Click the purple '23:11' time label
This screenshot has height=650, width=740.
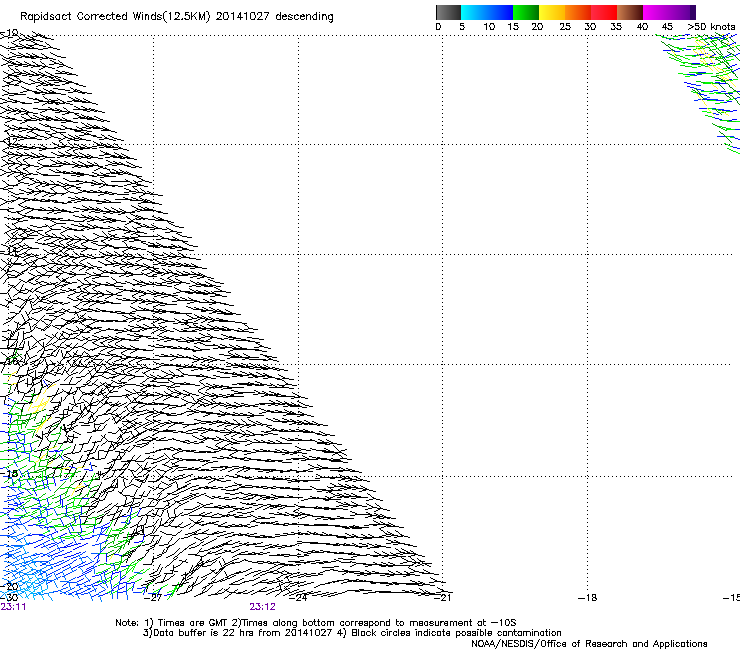pos(13,607)
